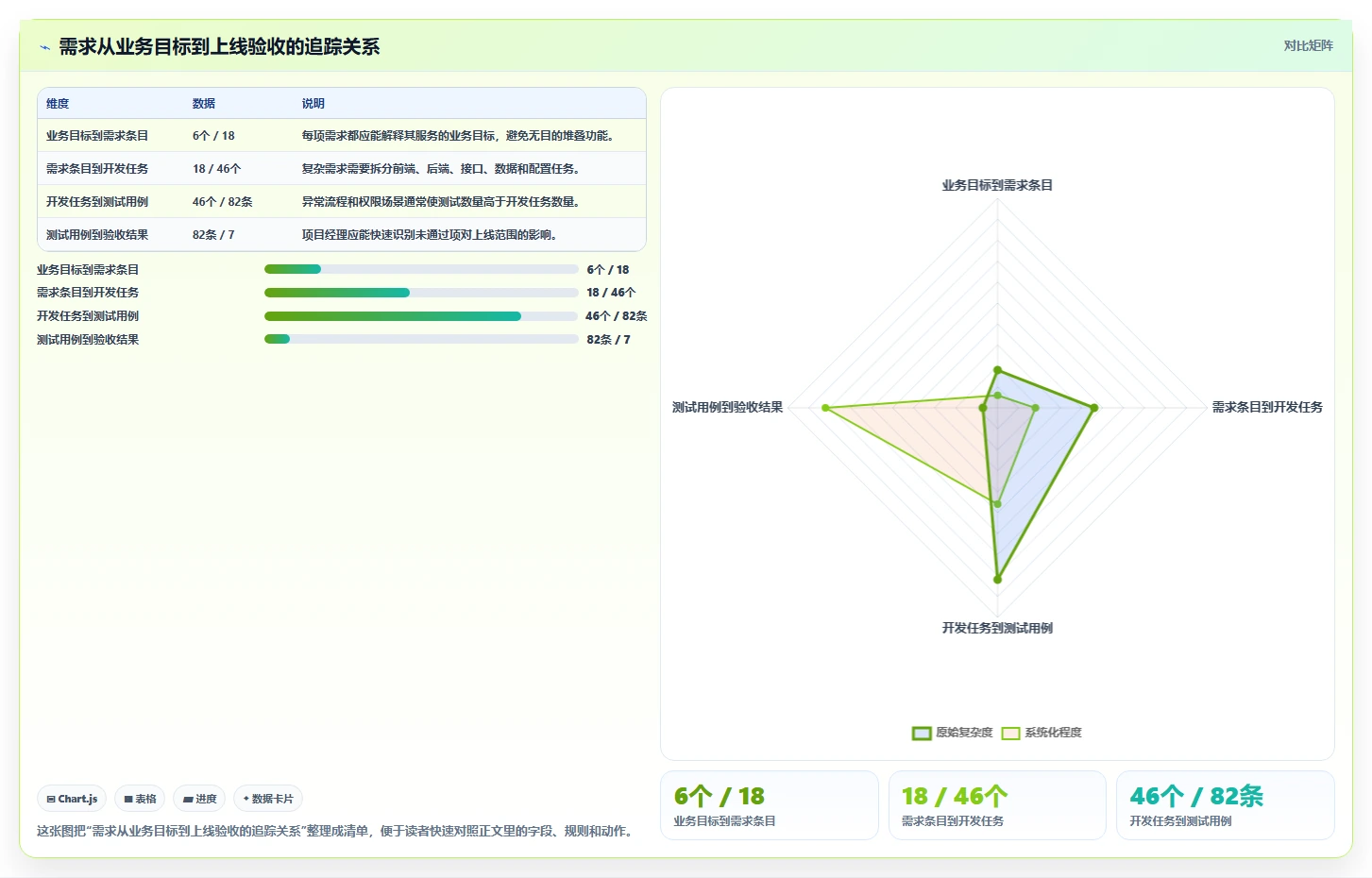1372x878 pixels.
Task: Click radar axis label 需求条目到开发任务
Action: click(x=1267, y=407)
